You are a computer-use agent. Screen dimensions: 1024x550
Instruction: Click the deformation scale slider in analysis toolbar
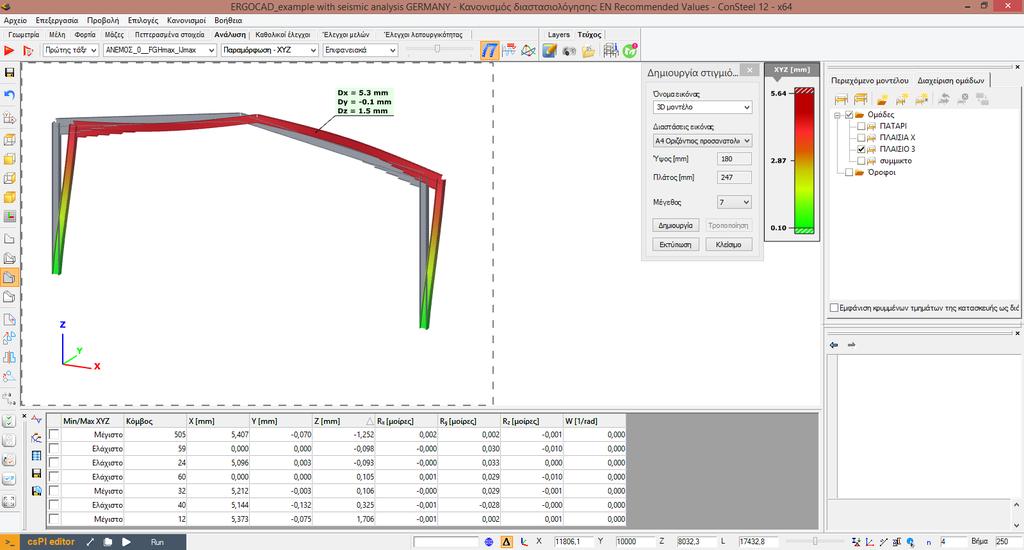pyautogui.click(x=438, y=49)
